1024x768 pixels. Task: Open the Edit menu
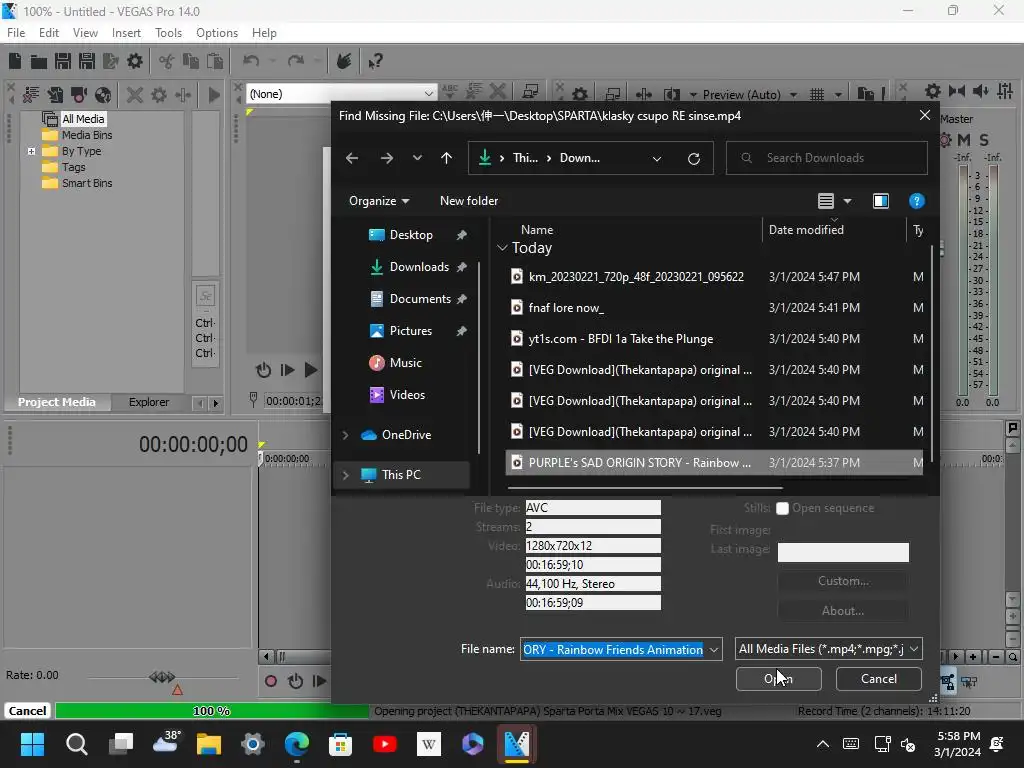[49, 33]
